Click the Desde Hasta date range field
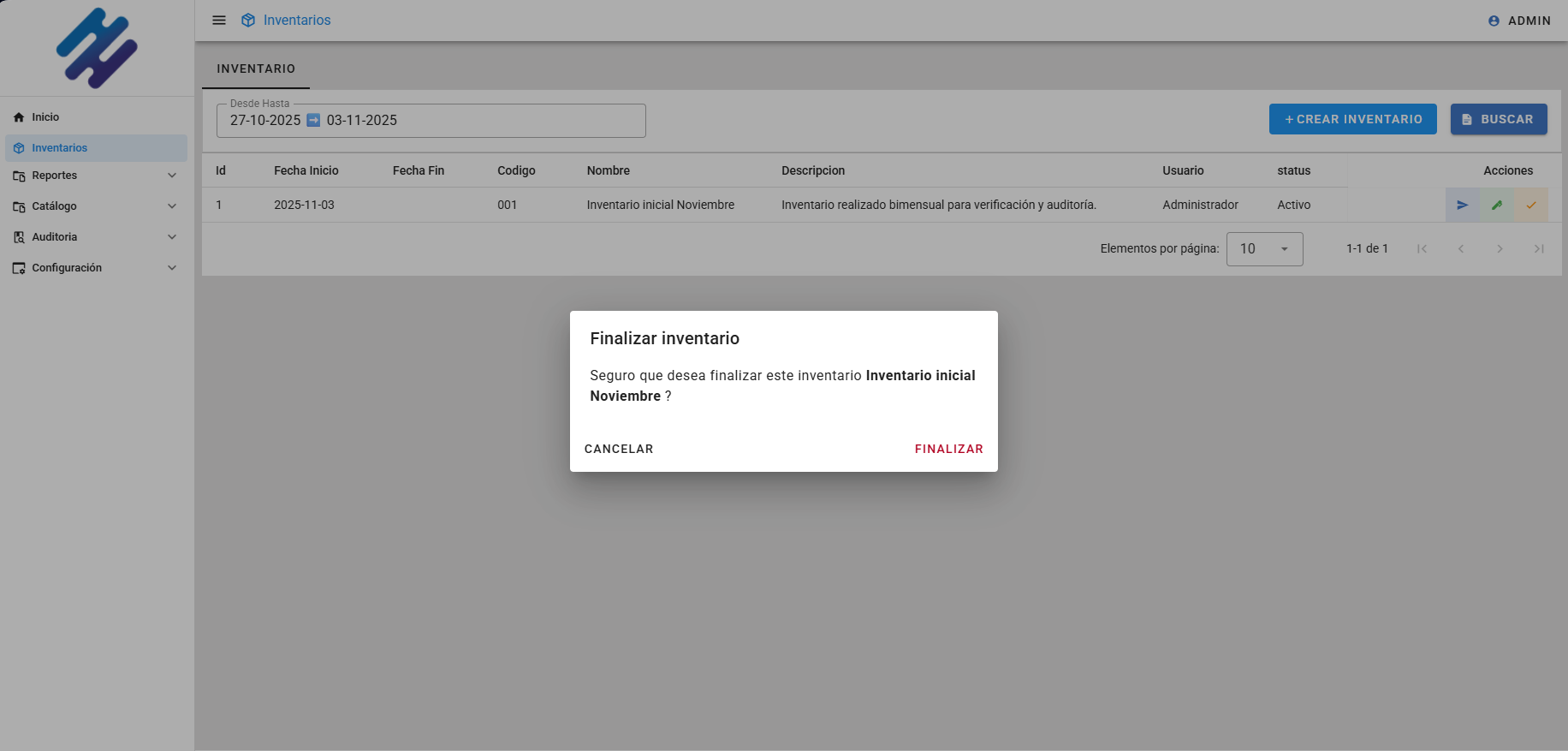 click(x=431, y=121)
